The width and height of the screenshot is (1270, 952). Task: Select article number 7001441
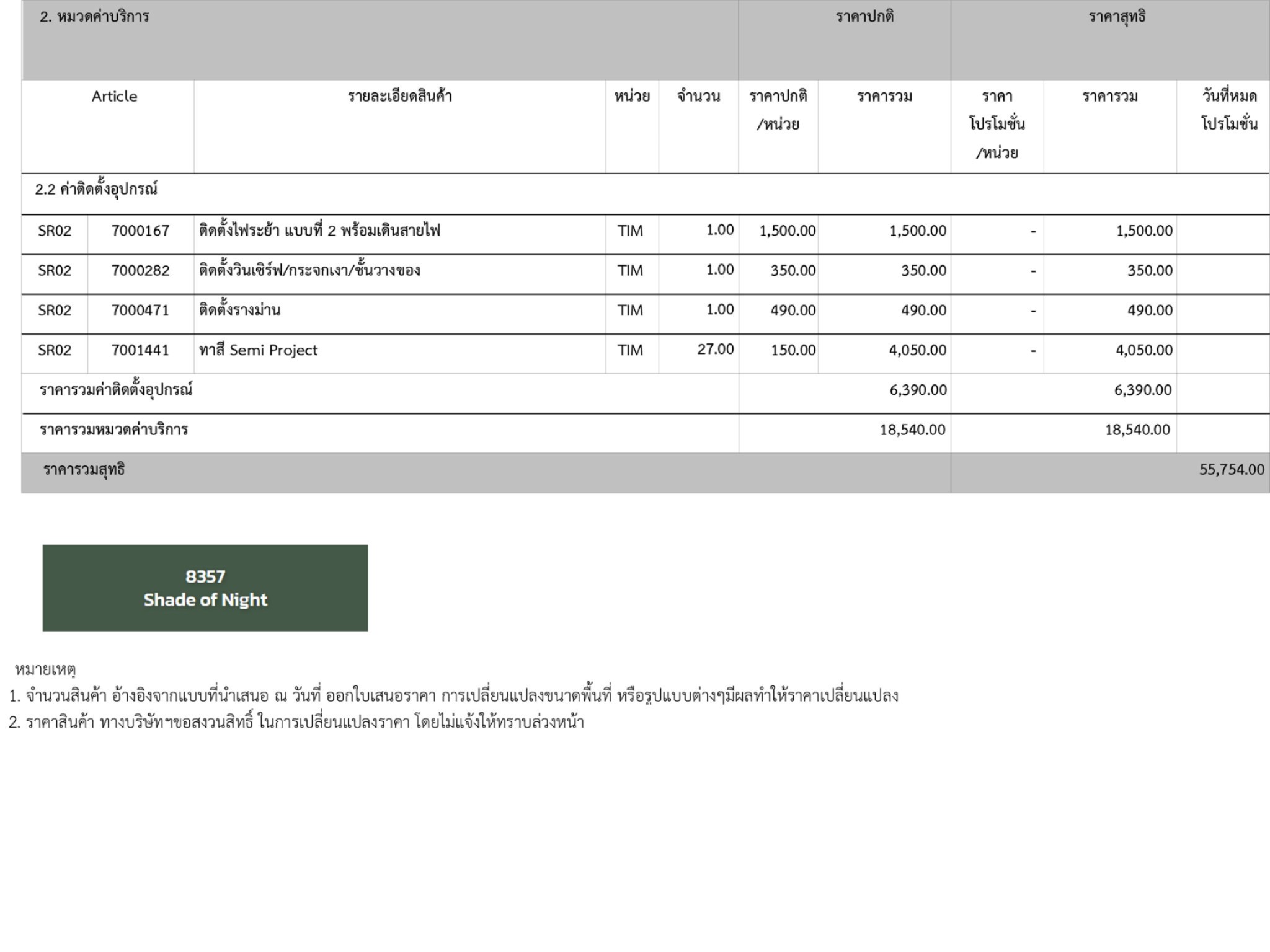[x=140, y=350]
